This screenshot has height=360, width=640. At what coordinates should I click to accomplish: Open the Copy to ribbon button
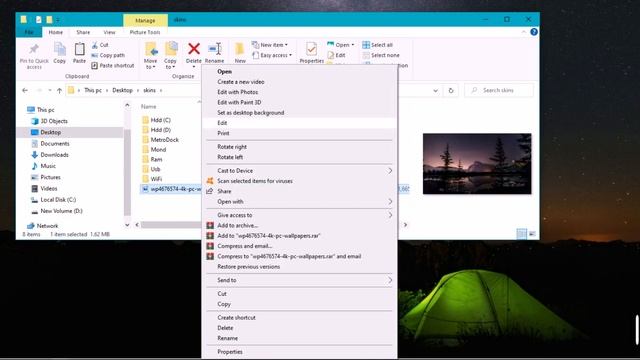point(171,55)
